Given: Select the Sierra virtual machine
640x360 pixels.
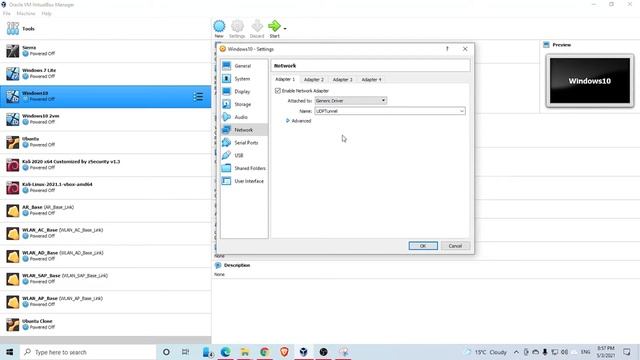Looking at the screenshot, I should click(105, 51).
